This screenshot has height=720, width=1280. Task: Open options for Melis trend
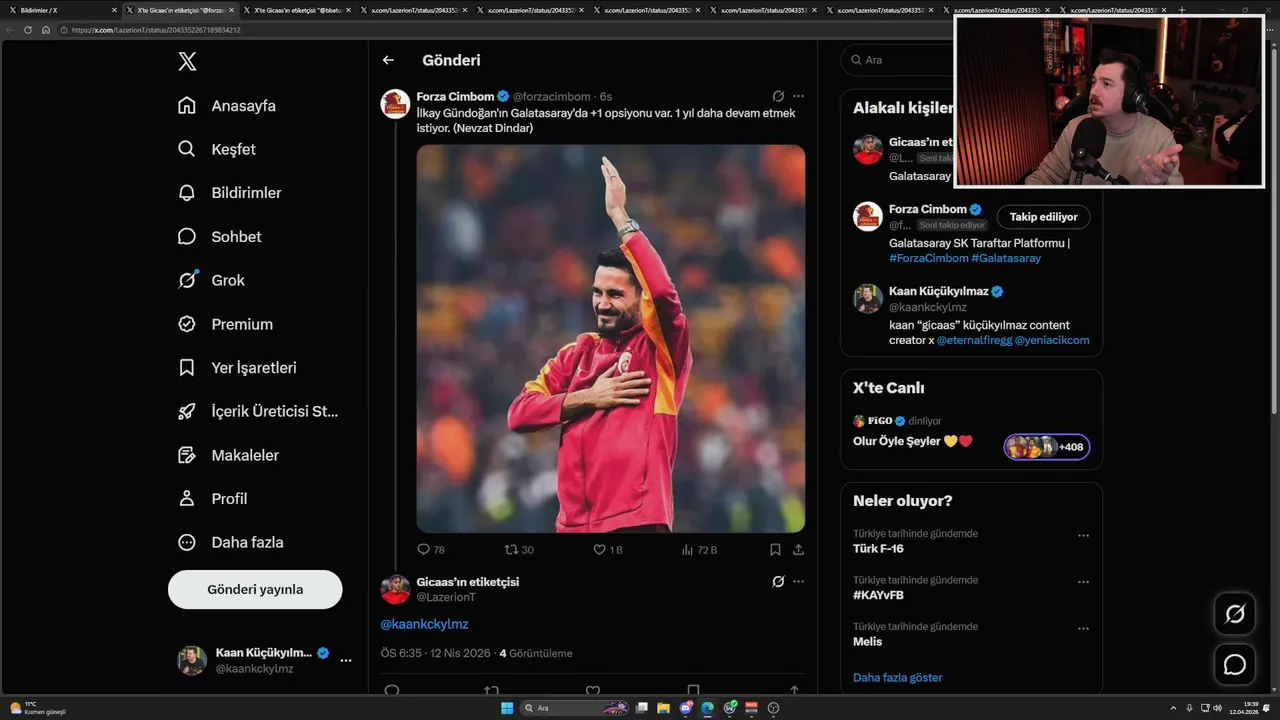[1083, 629]
